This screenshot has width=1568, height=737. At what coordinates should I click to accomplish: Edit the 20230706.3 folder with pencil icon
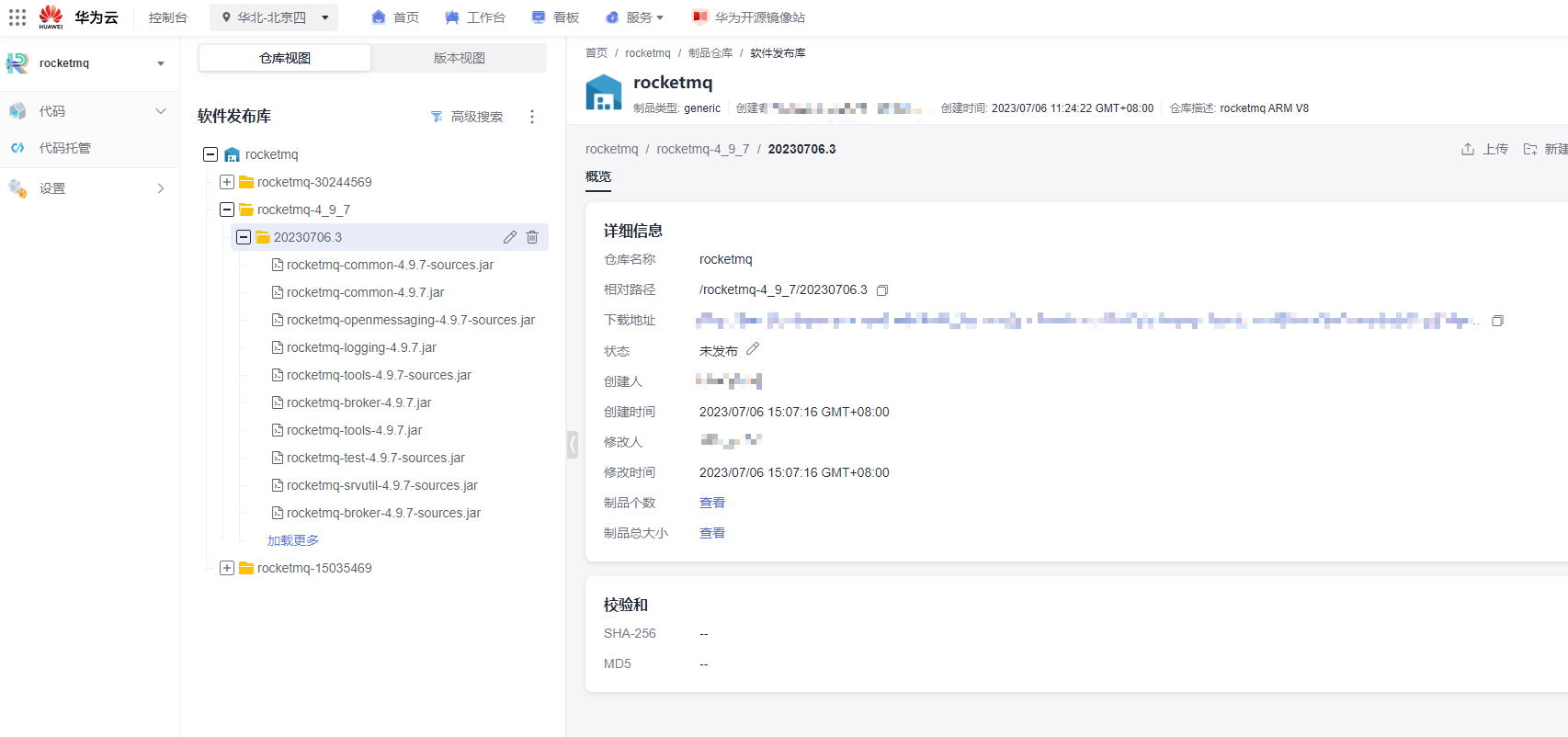click(510, 237)
